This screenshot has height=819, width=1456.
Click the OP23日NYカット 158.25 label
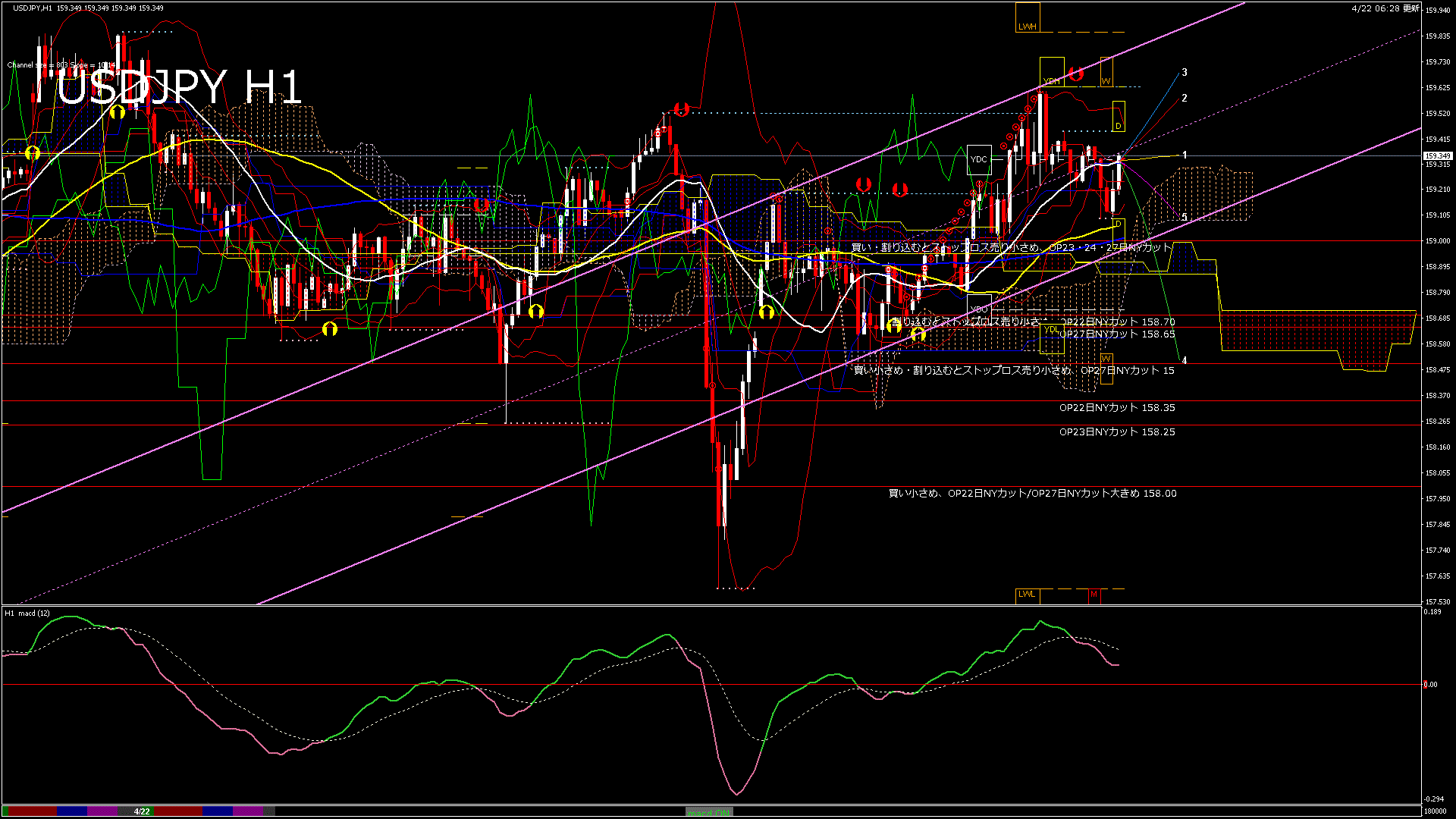(1117, 432)
